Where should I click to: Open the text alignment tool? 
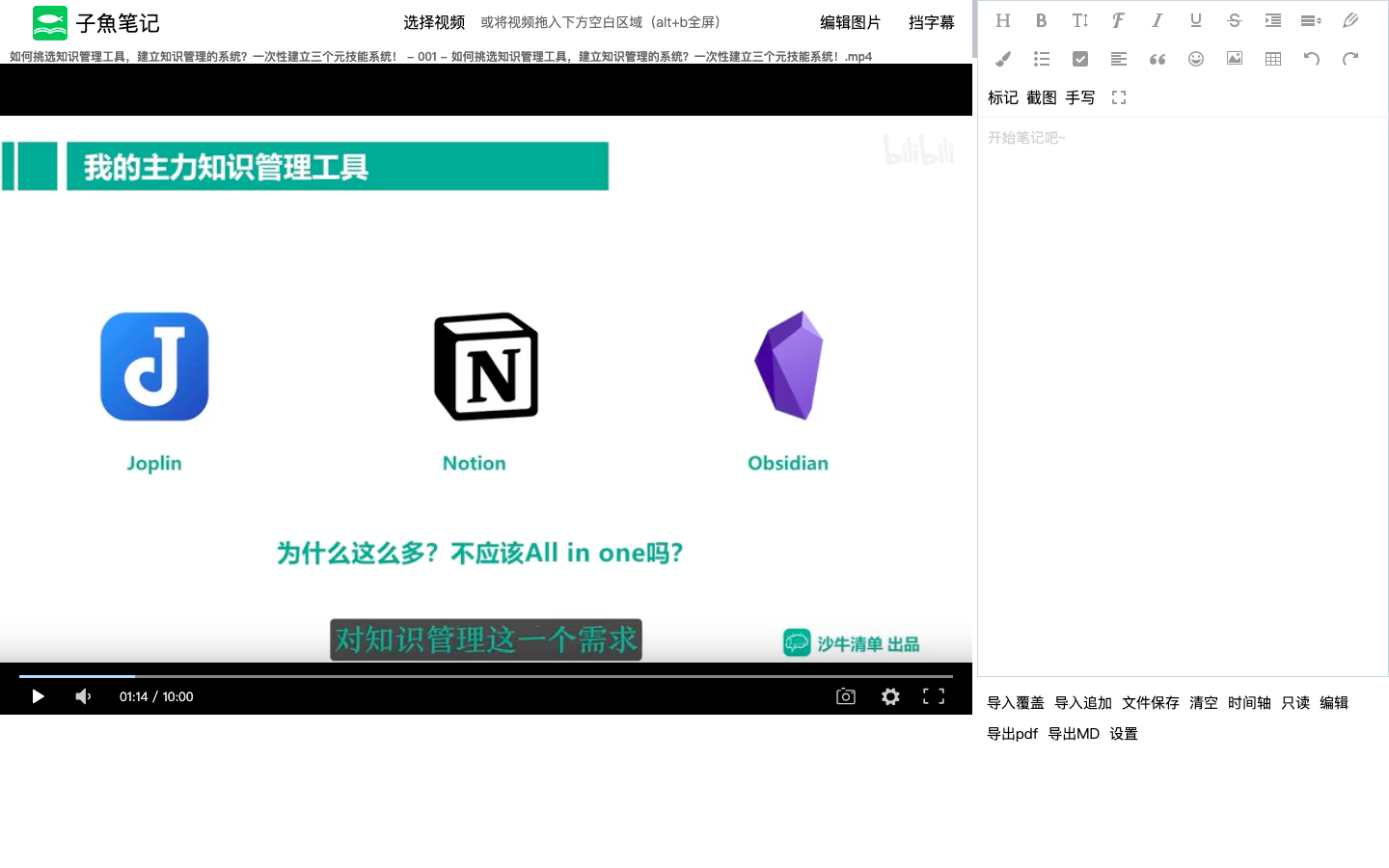point(1118,59)
